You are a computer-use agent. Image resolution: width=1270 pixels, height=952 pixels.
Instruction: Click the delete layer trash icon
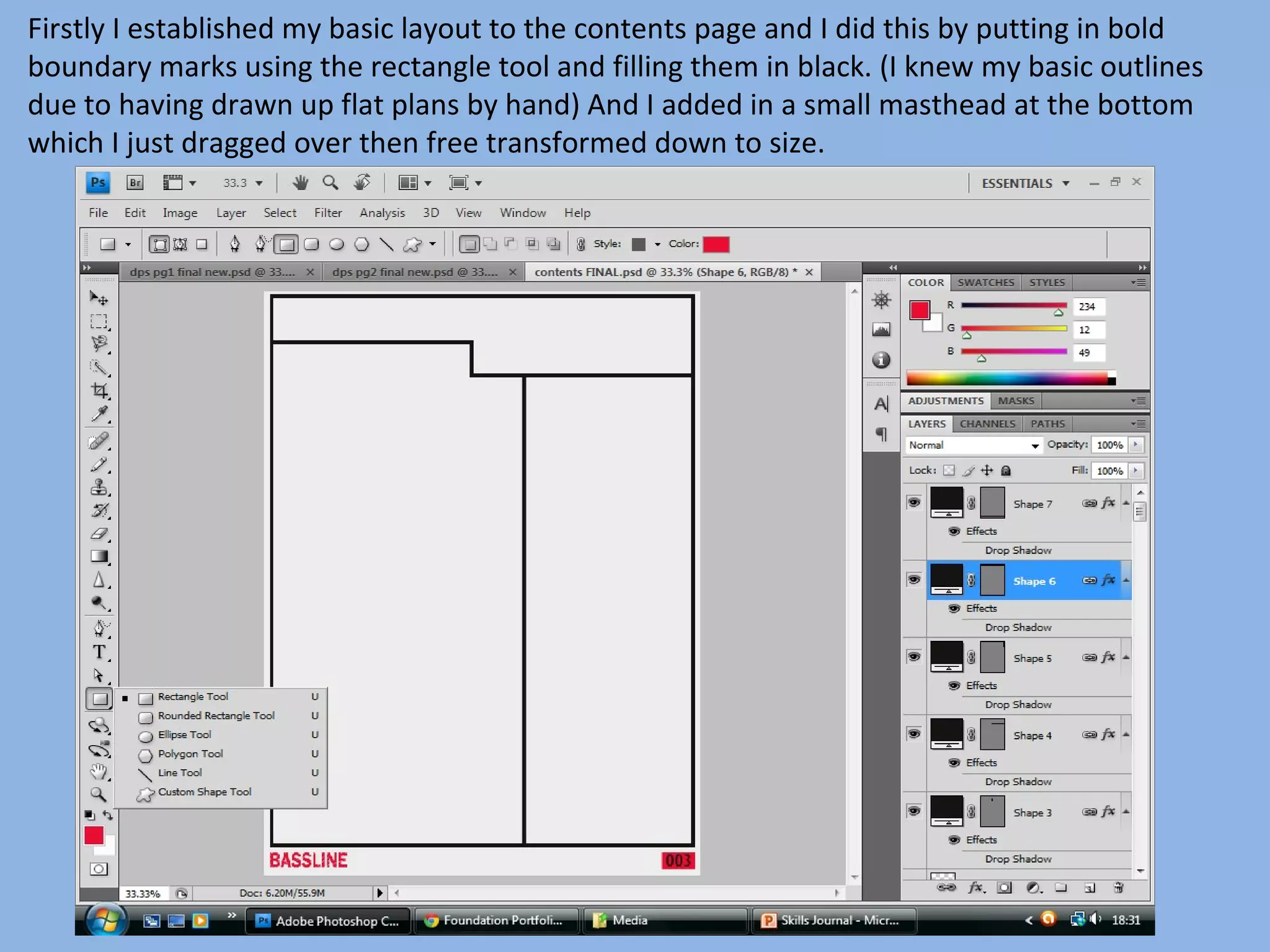click(x=1118, y=888)
